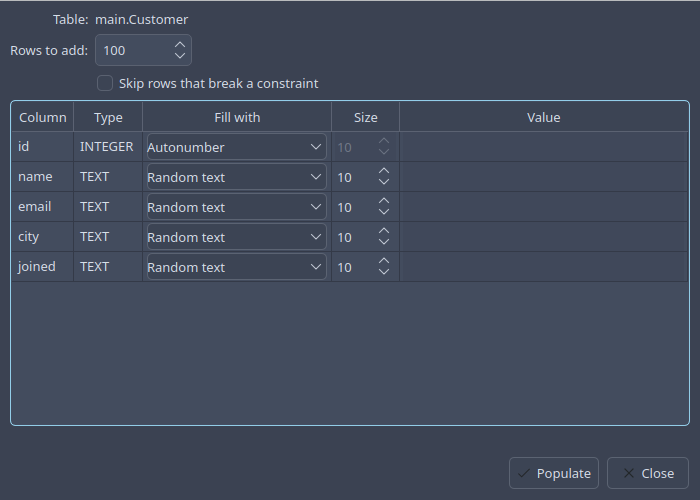Select the email column cell
700x500 pixels.
point(42,206)
